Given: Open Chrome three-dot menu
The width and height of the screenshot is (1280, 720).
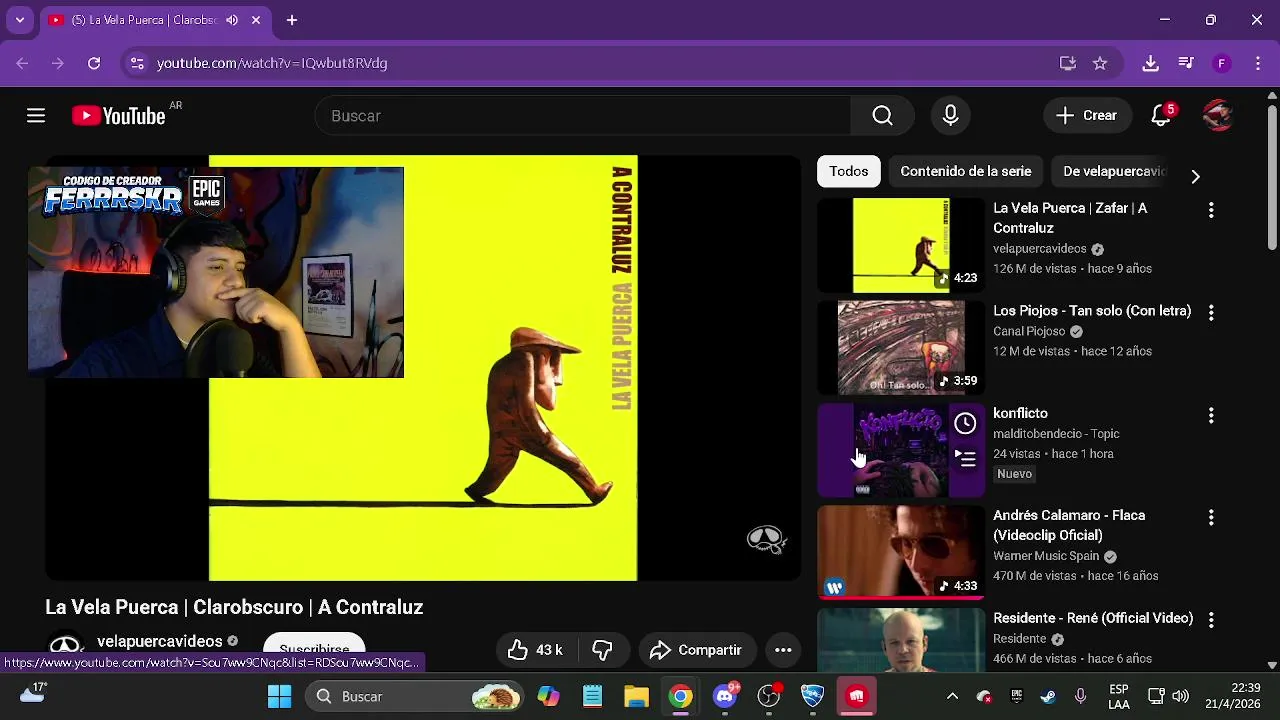Looking at the screenshot, I should 1257,63.
